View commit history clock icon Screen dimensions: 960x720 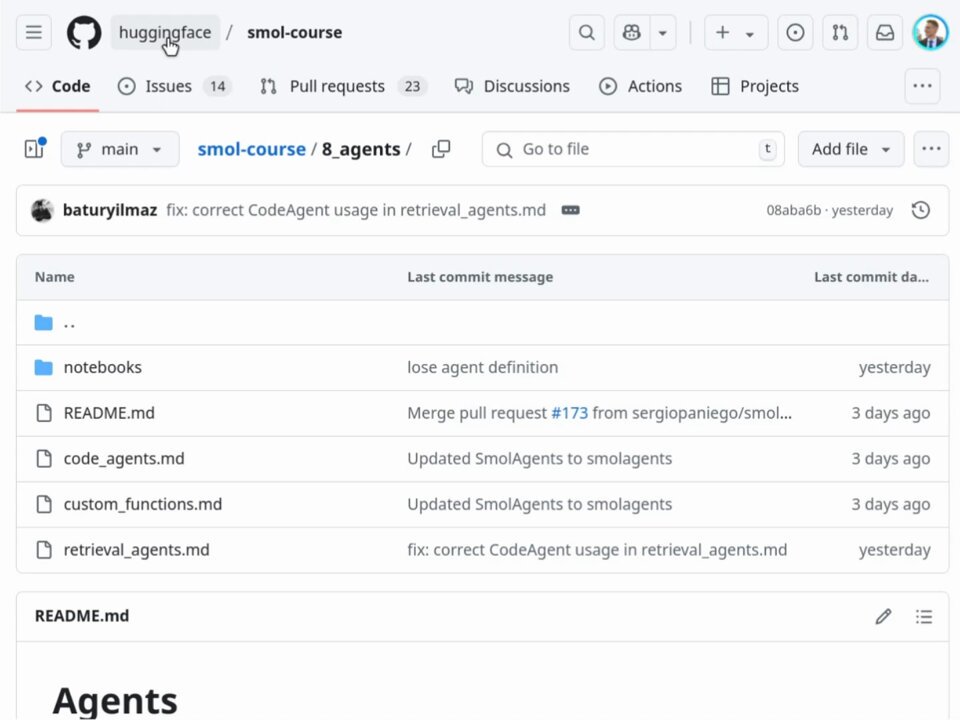pos(921,210)
